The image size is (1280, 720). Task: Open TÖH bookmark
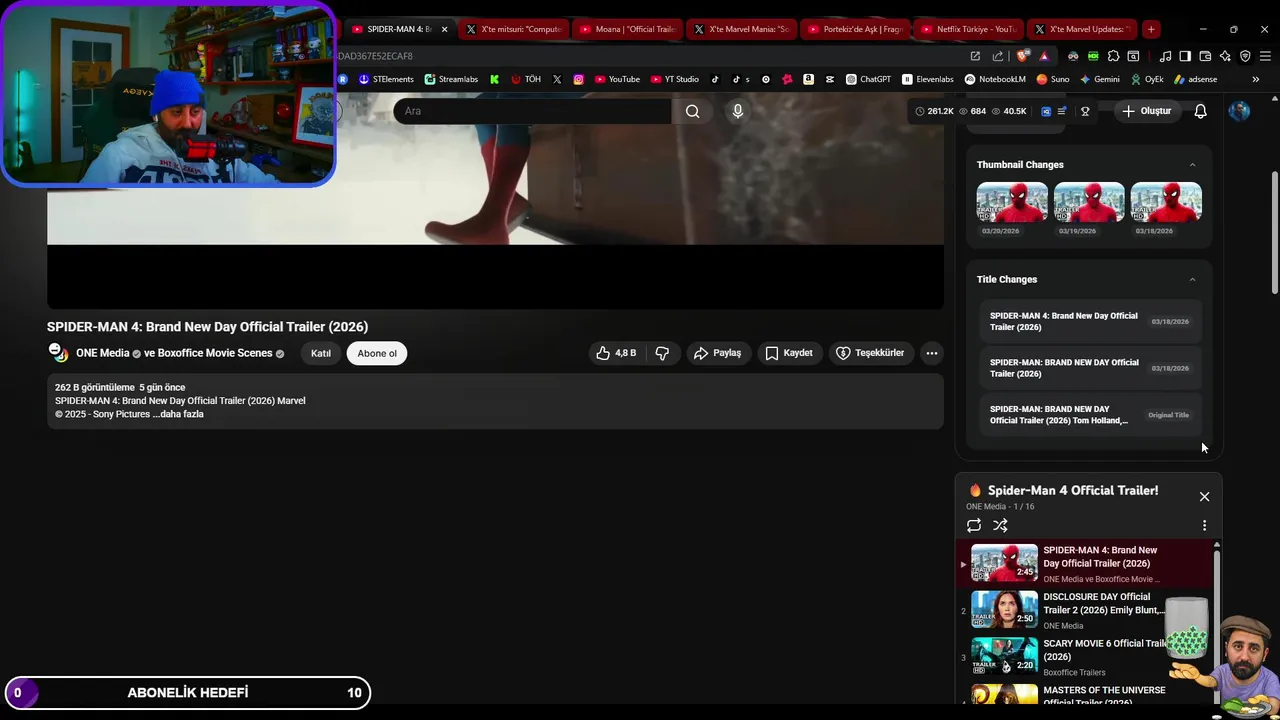(526, 79)
